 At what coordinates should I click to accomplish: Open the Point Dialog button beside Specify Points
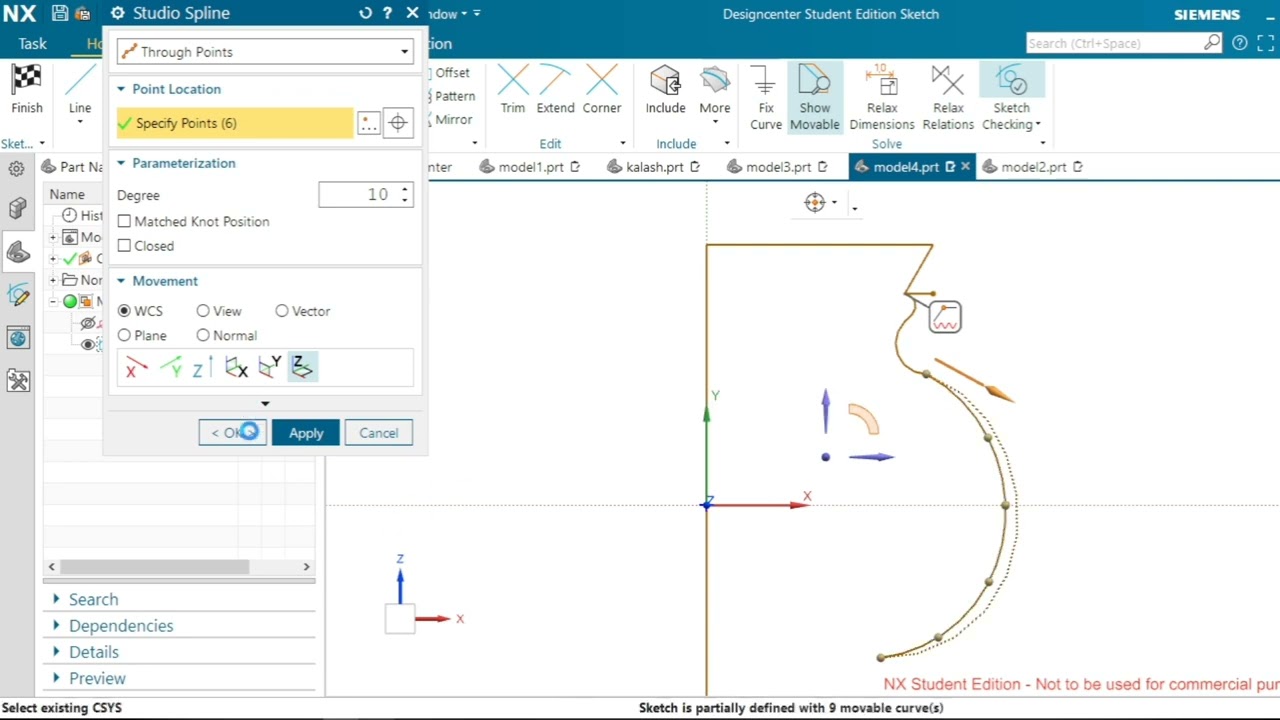coord(369,123)
